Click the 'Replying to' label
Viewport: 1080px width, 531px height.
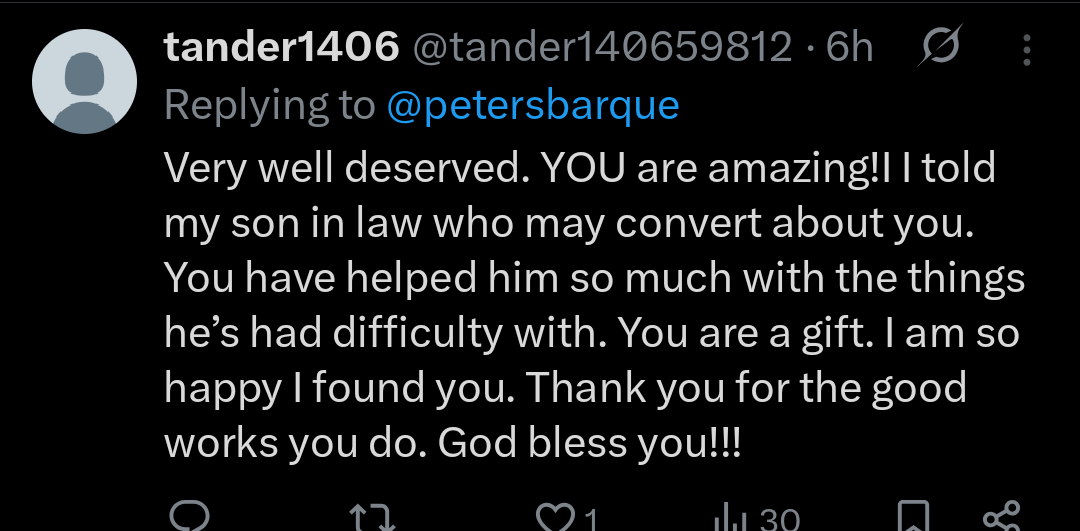[268, 104]
